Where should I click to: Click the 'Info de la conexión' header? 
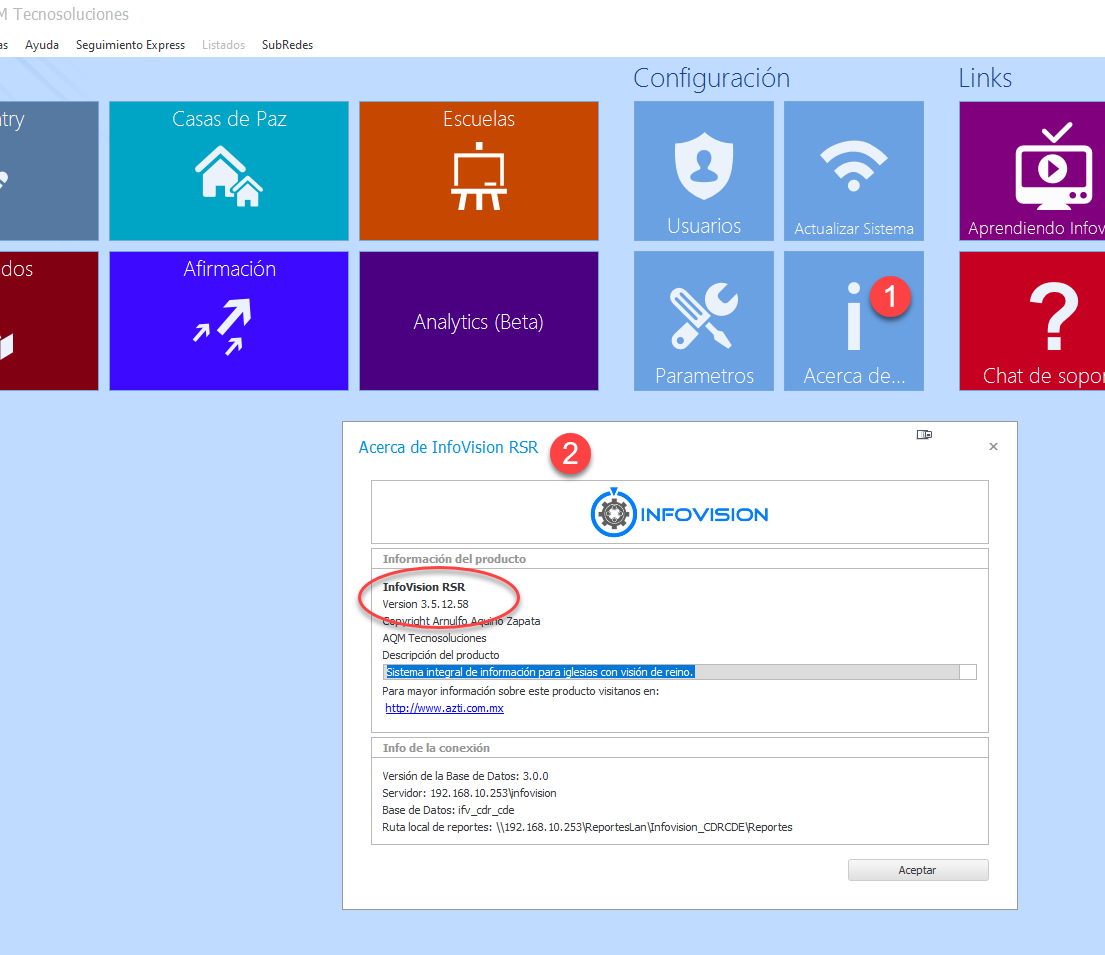pos(436,748)
